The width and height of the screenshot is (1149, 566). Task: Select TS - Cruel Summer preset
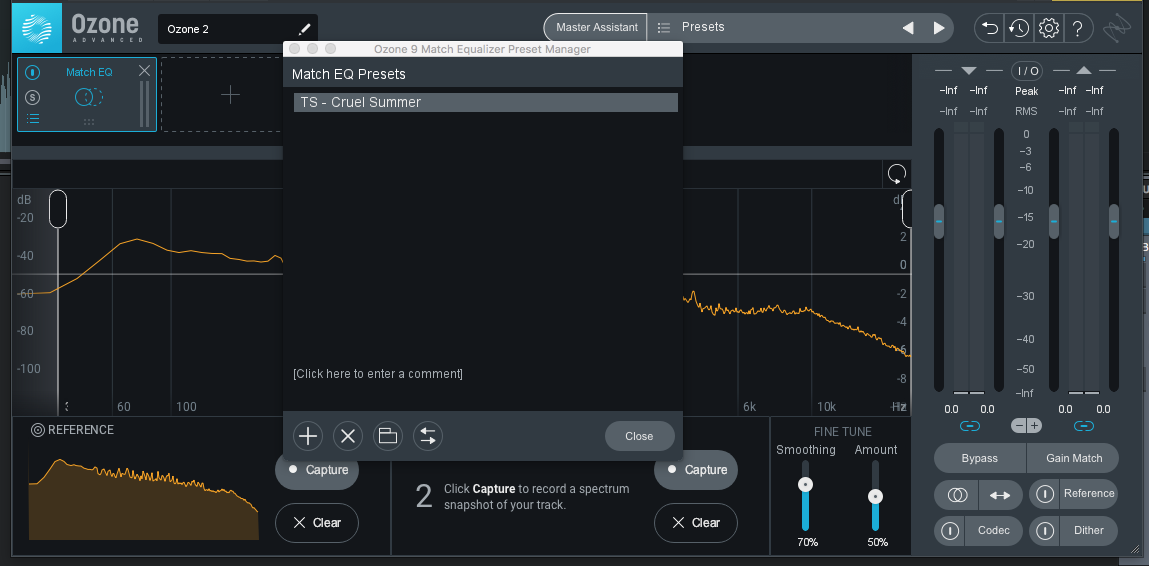pyautogui.click(x=486, y=103)
